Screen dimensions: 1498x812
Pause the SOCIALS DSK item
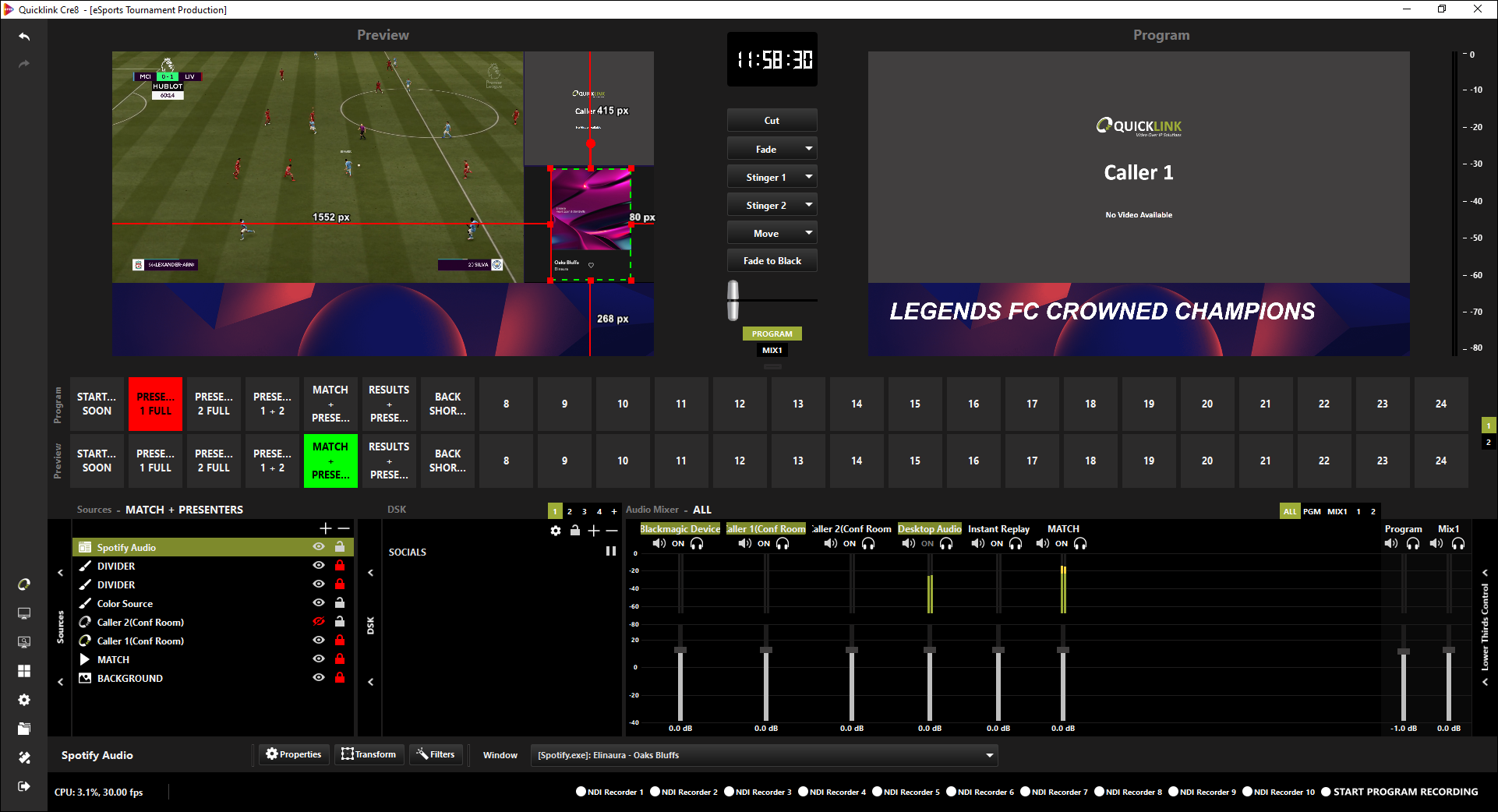[x=611, y=552]
